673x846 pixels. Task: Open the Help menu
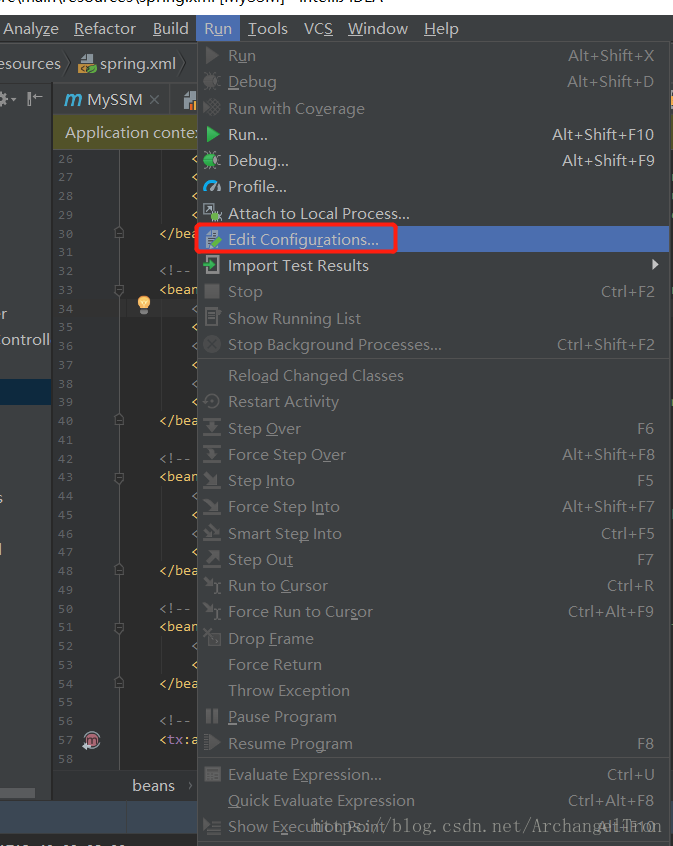click(x=441, y=29)
